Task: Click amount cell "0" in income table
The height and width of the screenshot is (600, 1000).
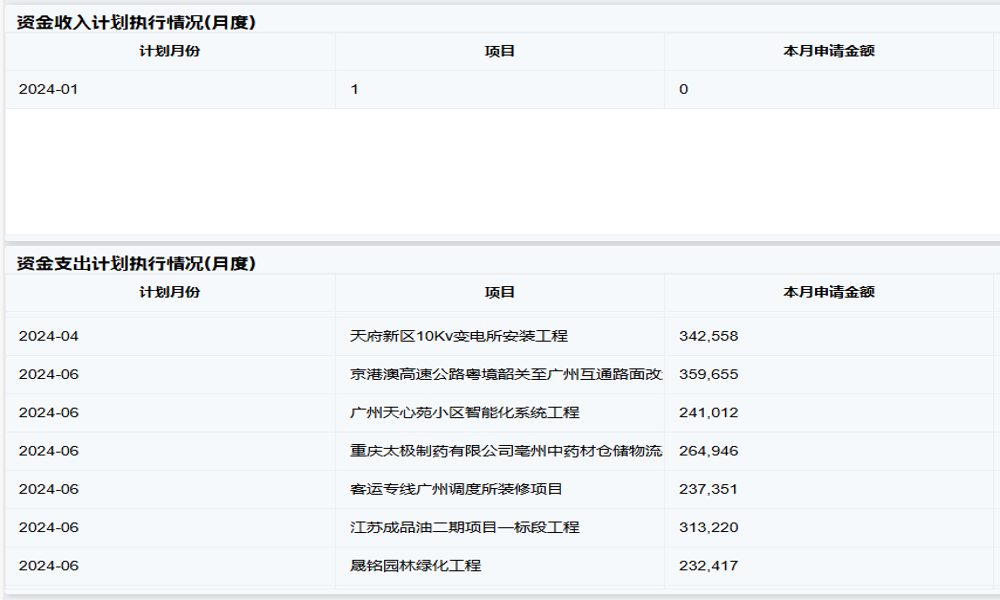Action: click(684, 89)
